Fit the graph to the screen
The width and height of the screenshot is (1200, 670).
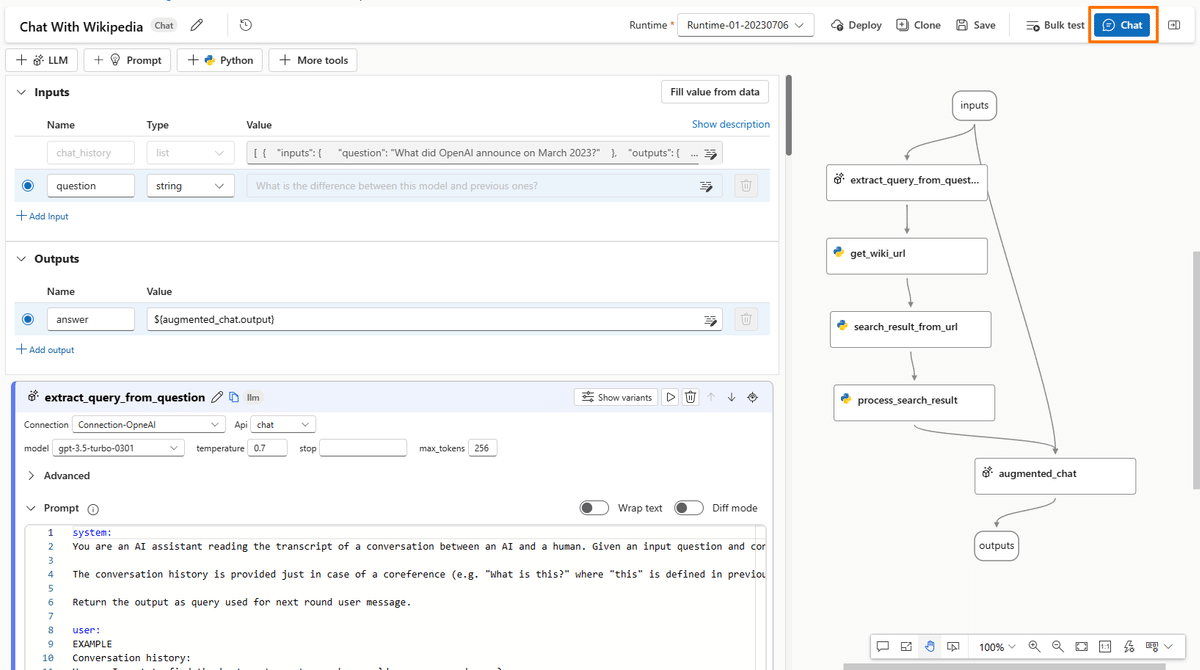point(1081,646)
